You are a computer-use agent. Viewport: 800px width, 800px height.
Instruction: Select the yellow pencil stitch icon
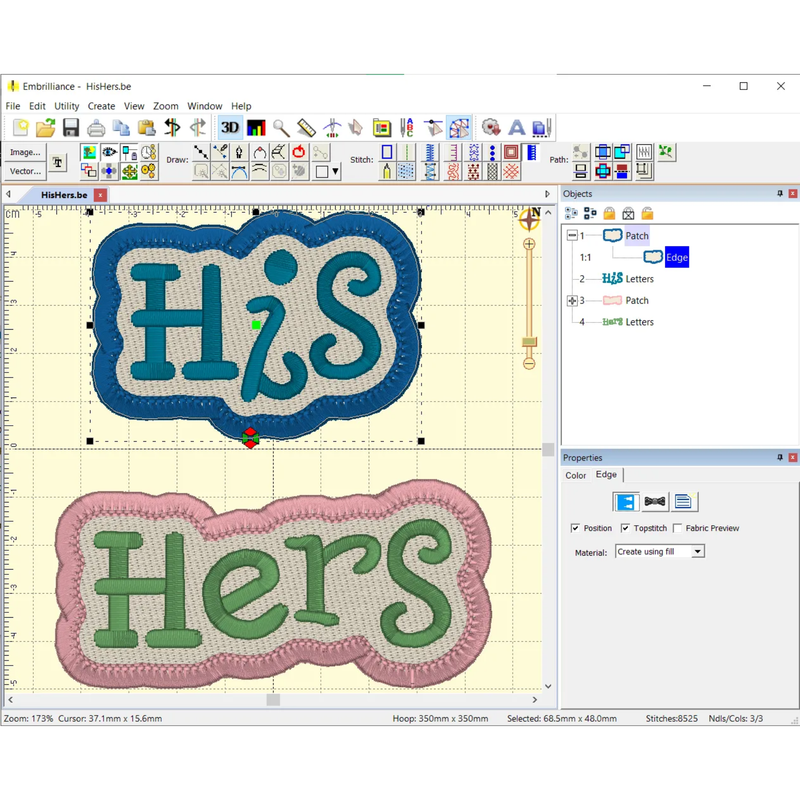click(x=387, y=171)
